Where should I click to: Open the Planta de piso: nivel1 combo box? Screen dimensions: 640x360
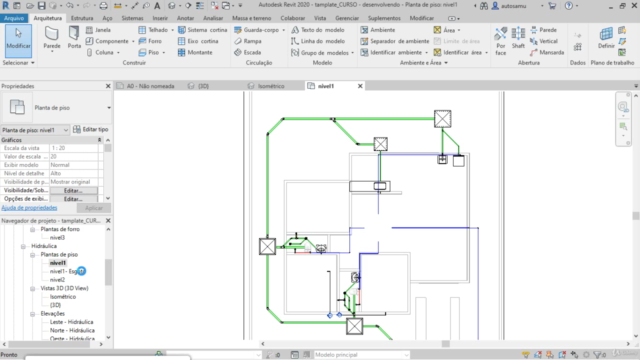pyautogui.click(x=35, y=130)
